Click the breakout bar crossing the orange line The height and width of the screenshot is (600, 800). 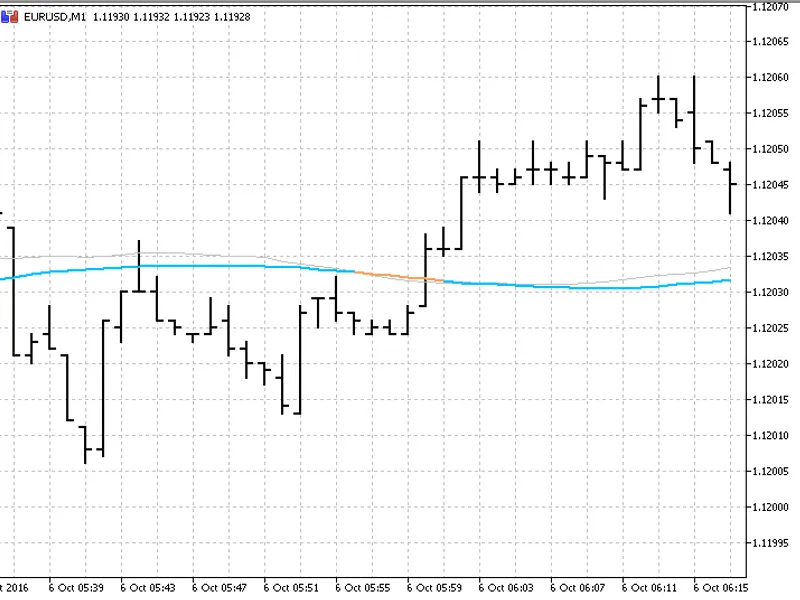(426, 270)
